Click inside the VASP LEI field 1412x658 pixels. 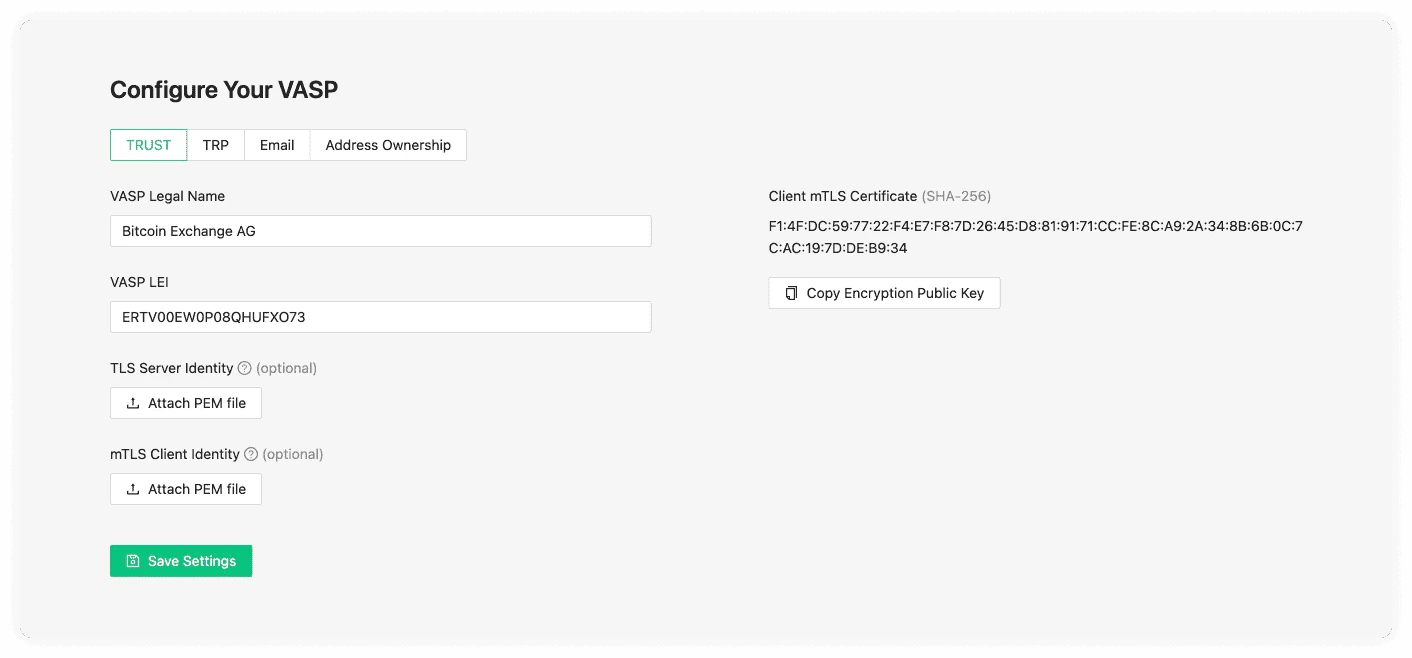[x=380, y=316]
